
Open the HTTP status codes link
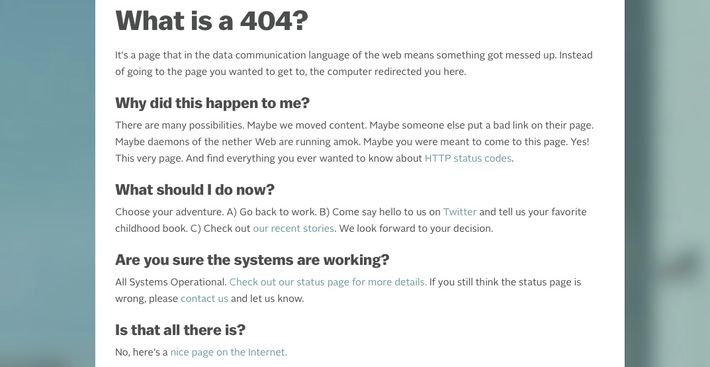click(x=468, y=158)
